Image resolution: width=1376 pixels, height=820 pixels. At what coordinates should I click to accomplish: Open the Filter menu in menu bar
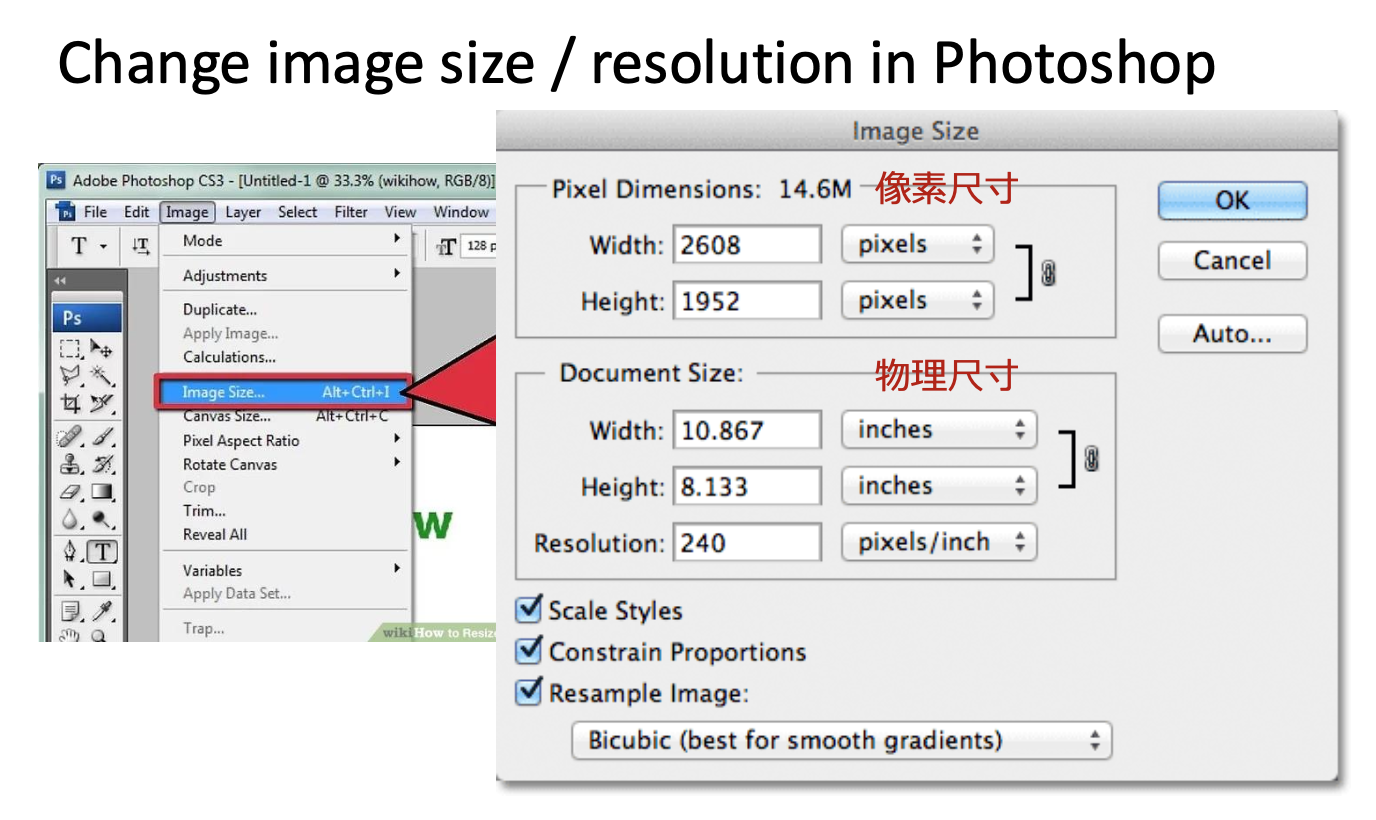pos(351,212)
